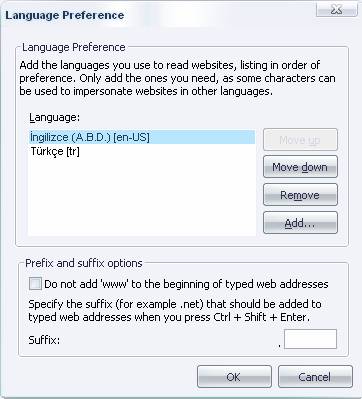The height and width of the screenshot is (399, 362).
Task: Click the 'Suffix:' label
Action: coord(44,340)
